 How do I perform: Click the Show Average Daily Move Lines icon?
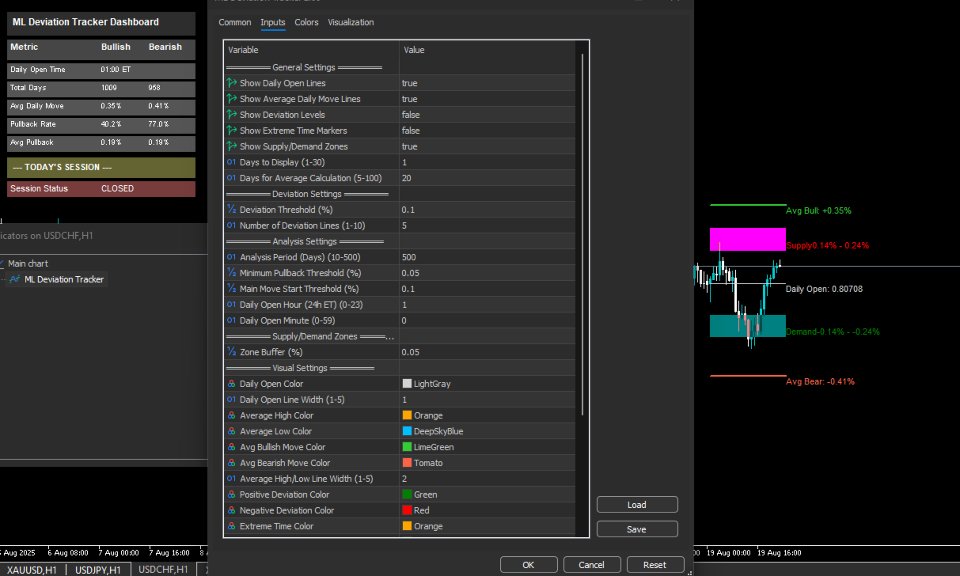[231, 99]
